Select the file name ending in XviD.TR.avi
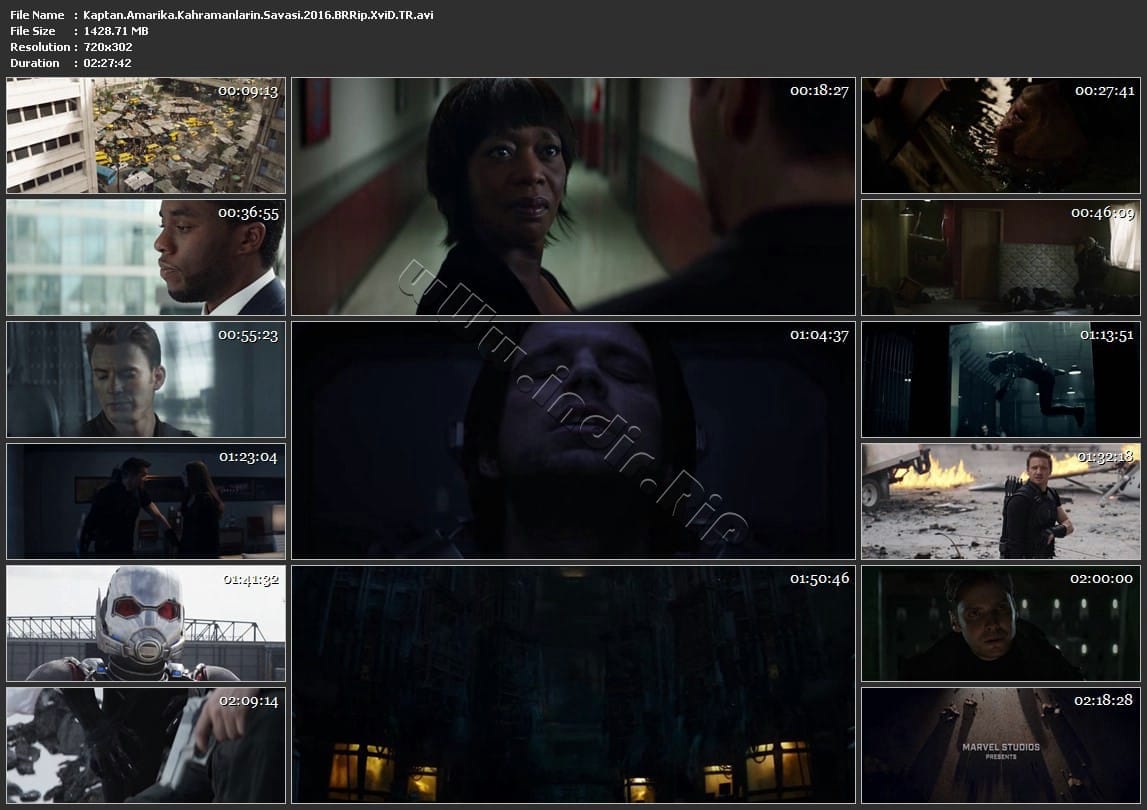This screenshot has width=1147, height=810. coord(258,15)
